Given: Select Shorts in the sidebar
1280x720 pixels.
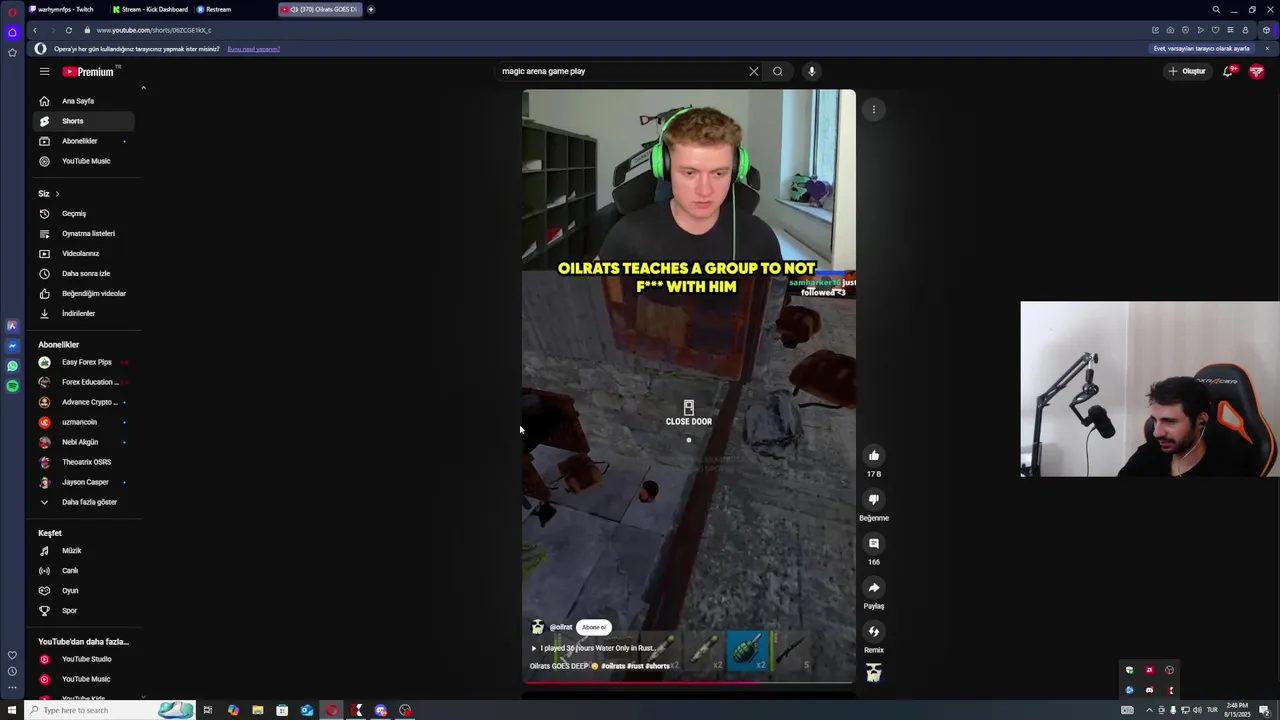Looking at the screenshot, I should coord(84,121).
